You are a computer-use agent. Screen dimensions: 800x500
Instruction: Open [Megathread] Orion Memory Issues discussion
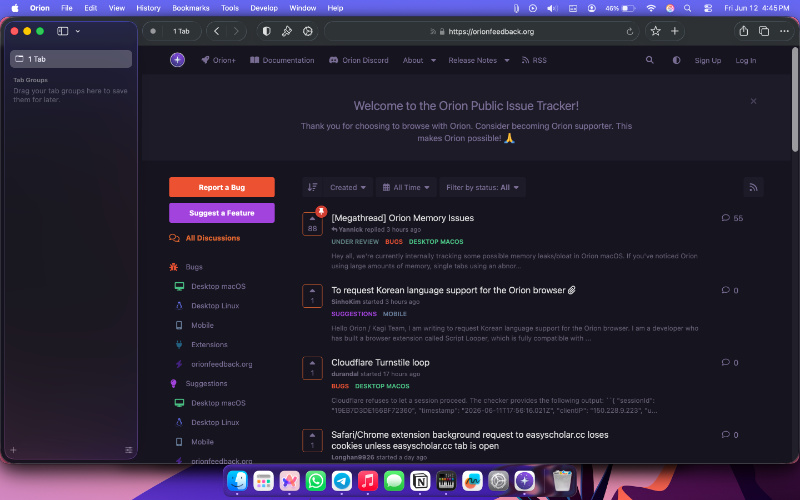click(403, 218)
